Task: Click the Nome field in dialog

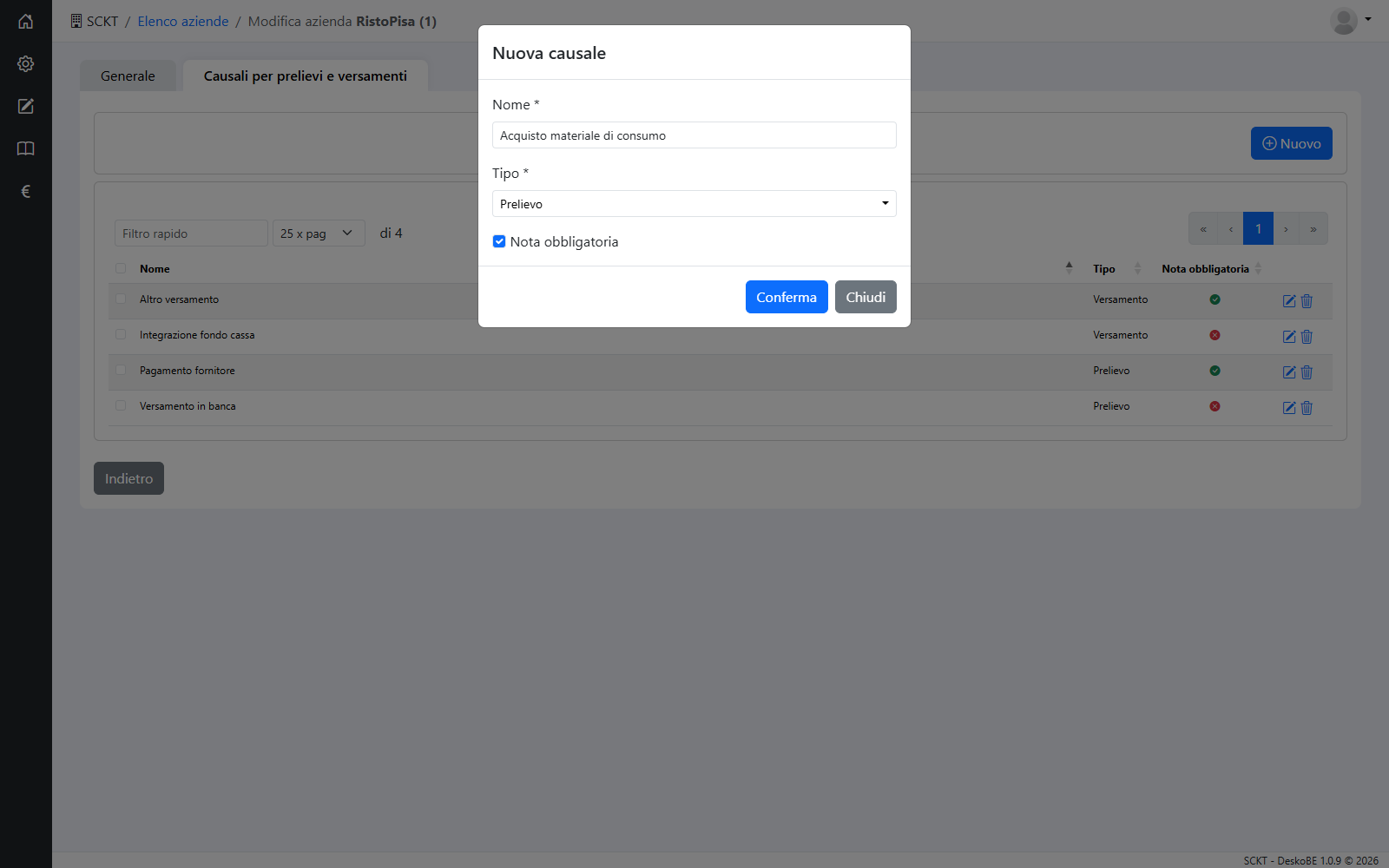Action: [694, 135]
